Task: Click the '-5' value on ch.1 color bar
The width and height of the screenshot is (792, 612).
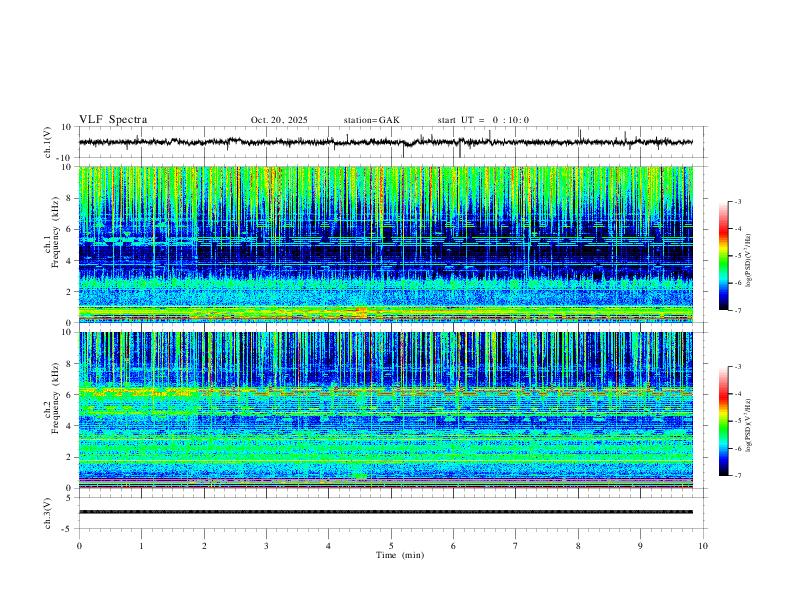Action: pyautogui.click(x=738, y=256)
